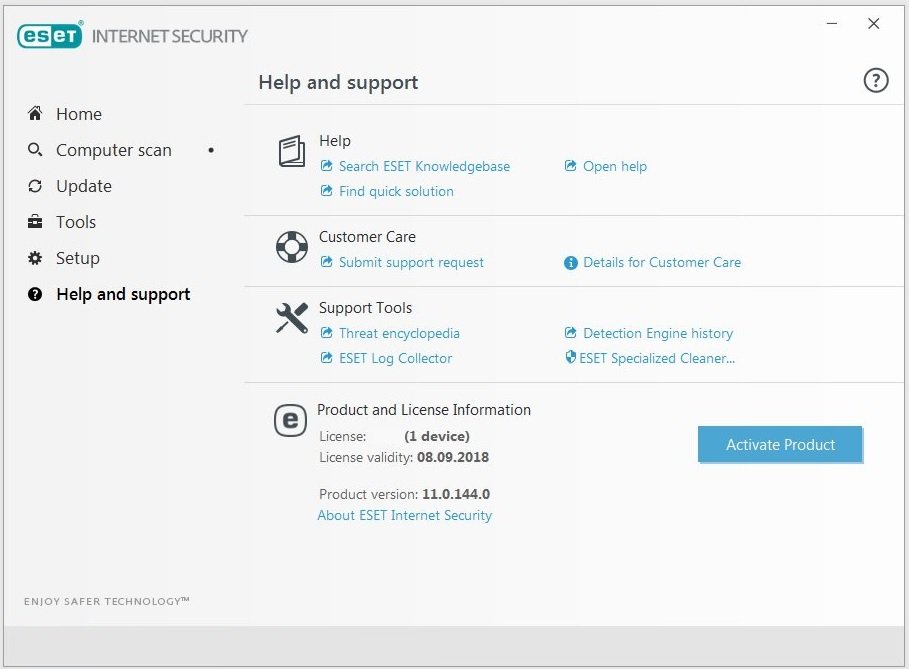Image resolution: width=909 pixels, height=669 pixels.
Task: Click the Customer Care lifebuoy icon
Action: pyautogui.click(x=291, y=247)
